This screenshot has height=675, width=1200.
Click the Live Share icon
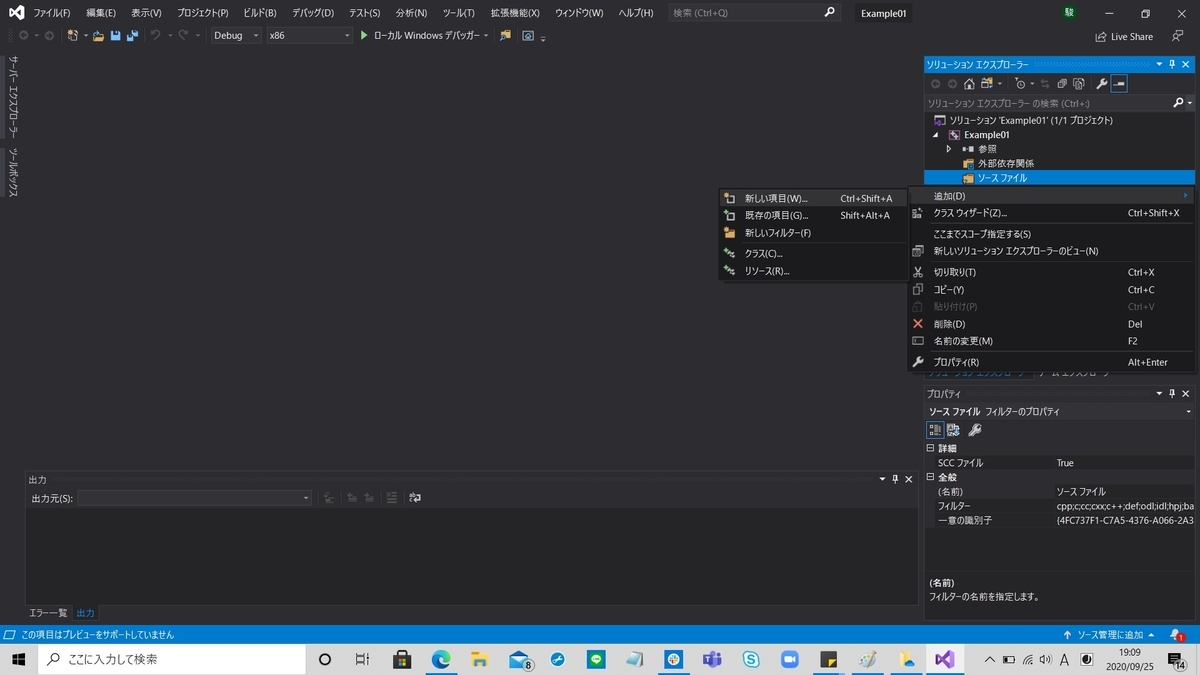pyautogui.click(x=1101, y=36)
